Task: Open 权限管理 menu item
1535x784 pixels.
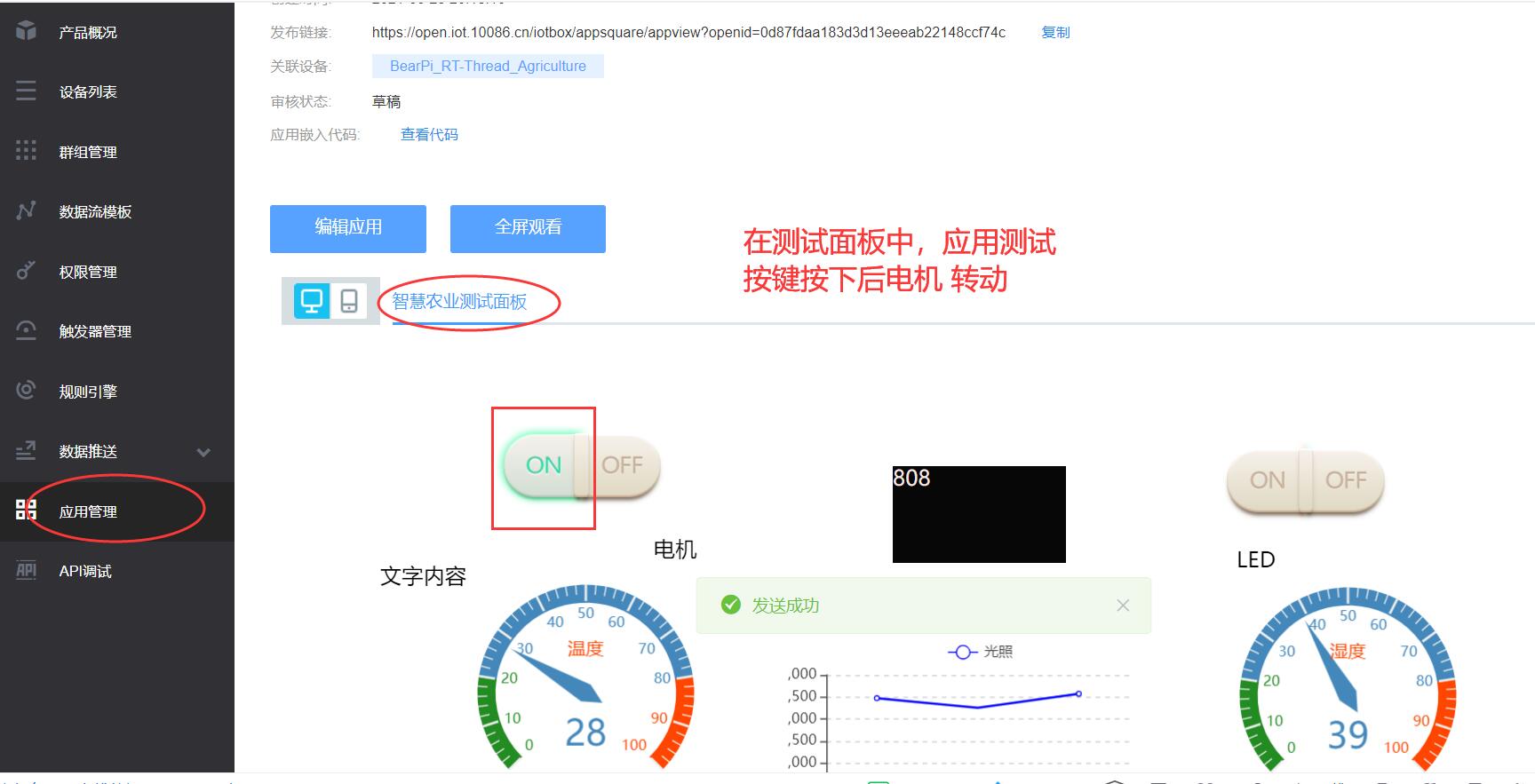Action: pyautogui.click(x=117, y=272)
